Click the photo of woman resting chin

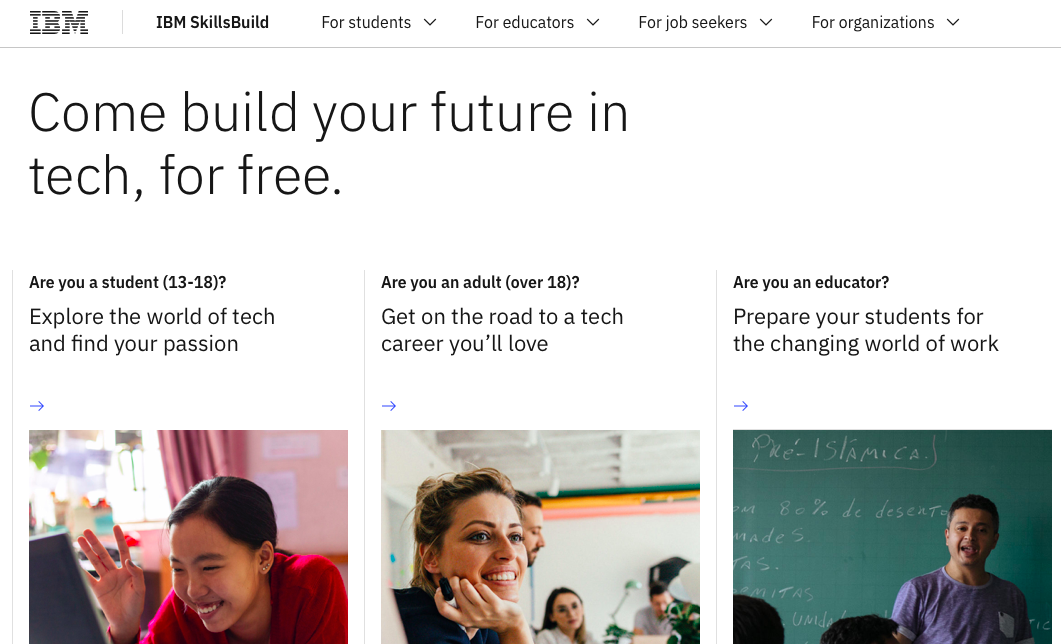[540, 537]
